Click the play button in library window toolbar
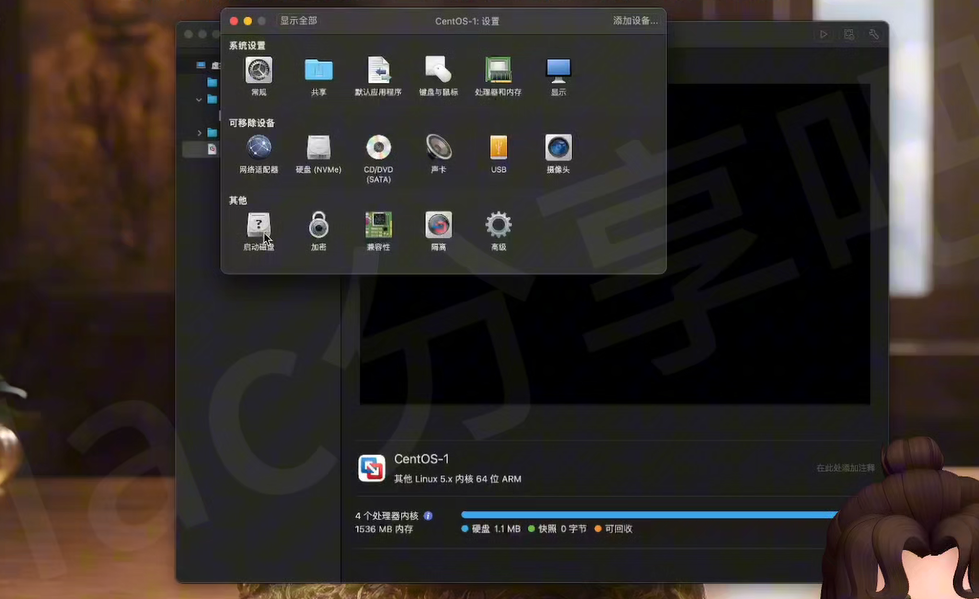This screenshot has width=979, height=599. 824,35
